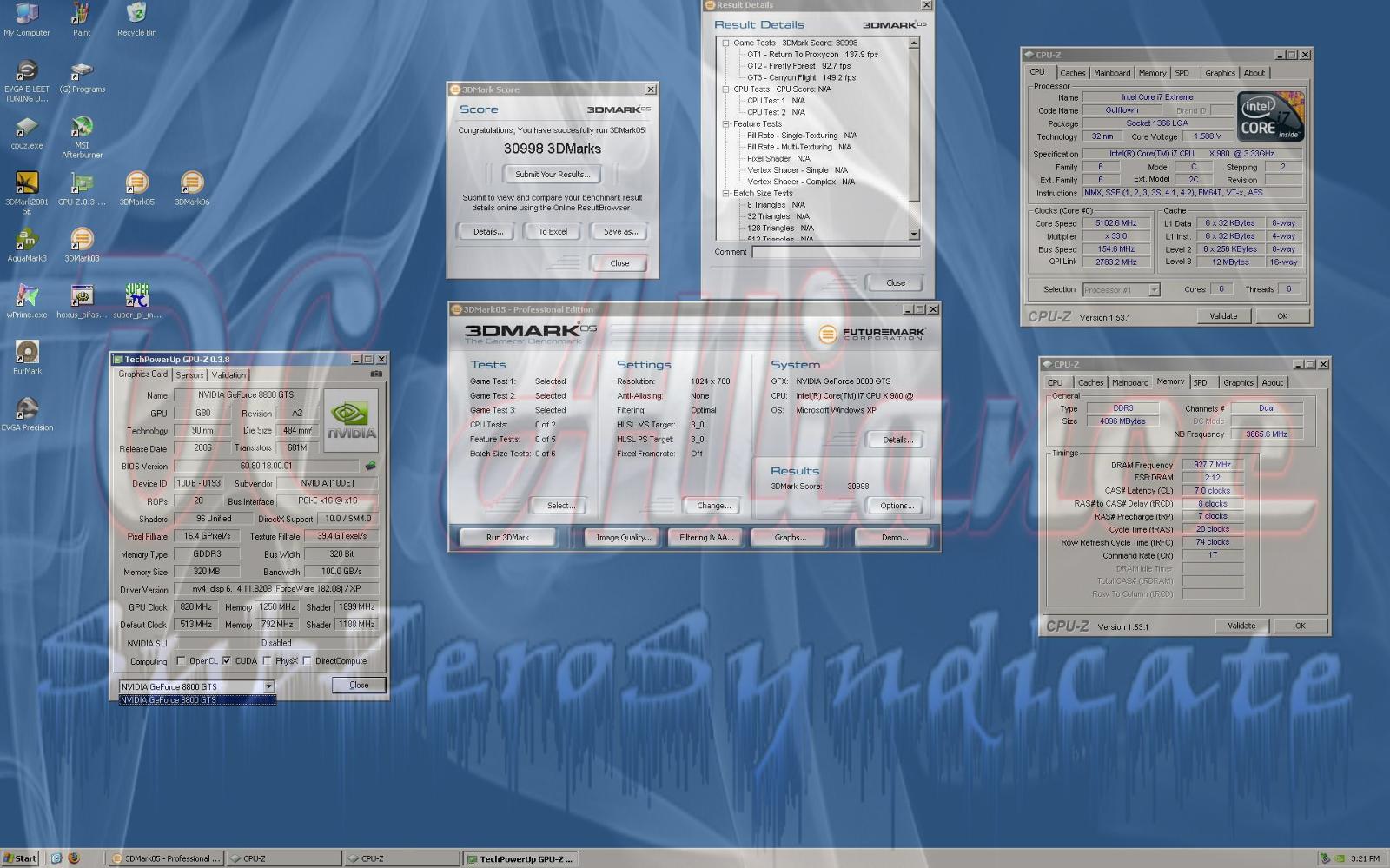Screen dimensions: 1390x868
Task: Launch EVGA E-LEET Tuning Utility icon
Action: pos(27,81)
